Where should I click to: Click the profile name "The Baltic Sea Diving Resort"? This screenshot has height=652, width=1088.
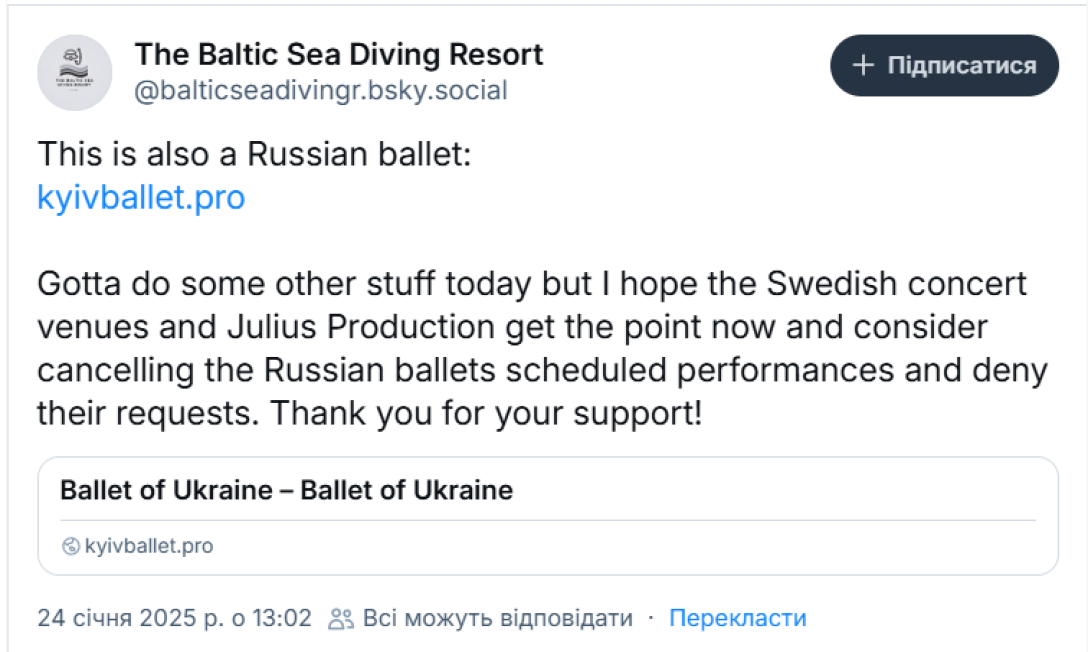[x=339, y=54]
